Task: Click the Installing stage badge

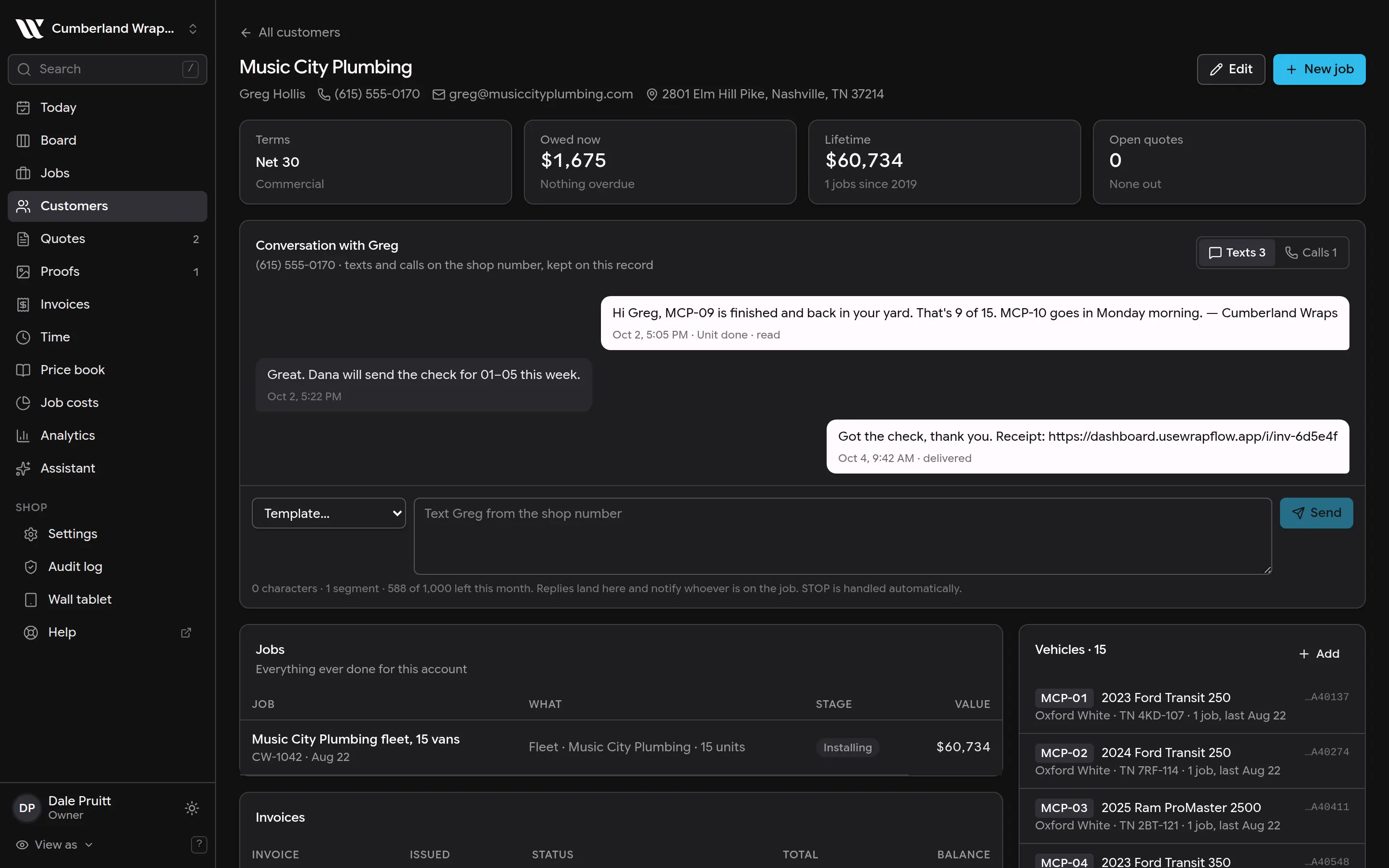Action: [x=847, y=747]
